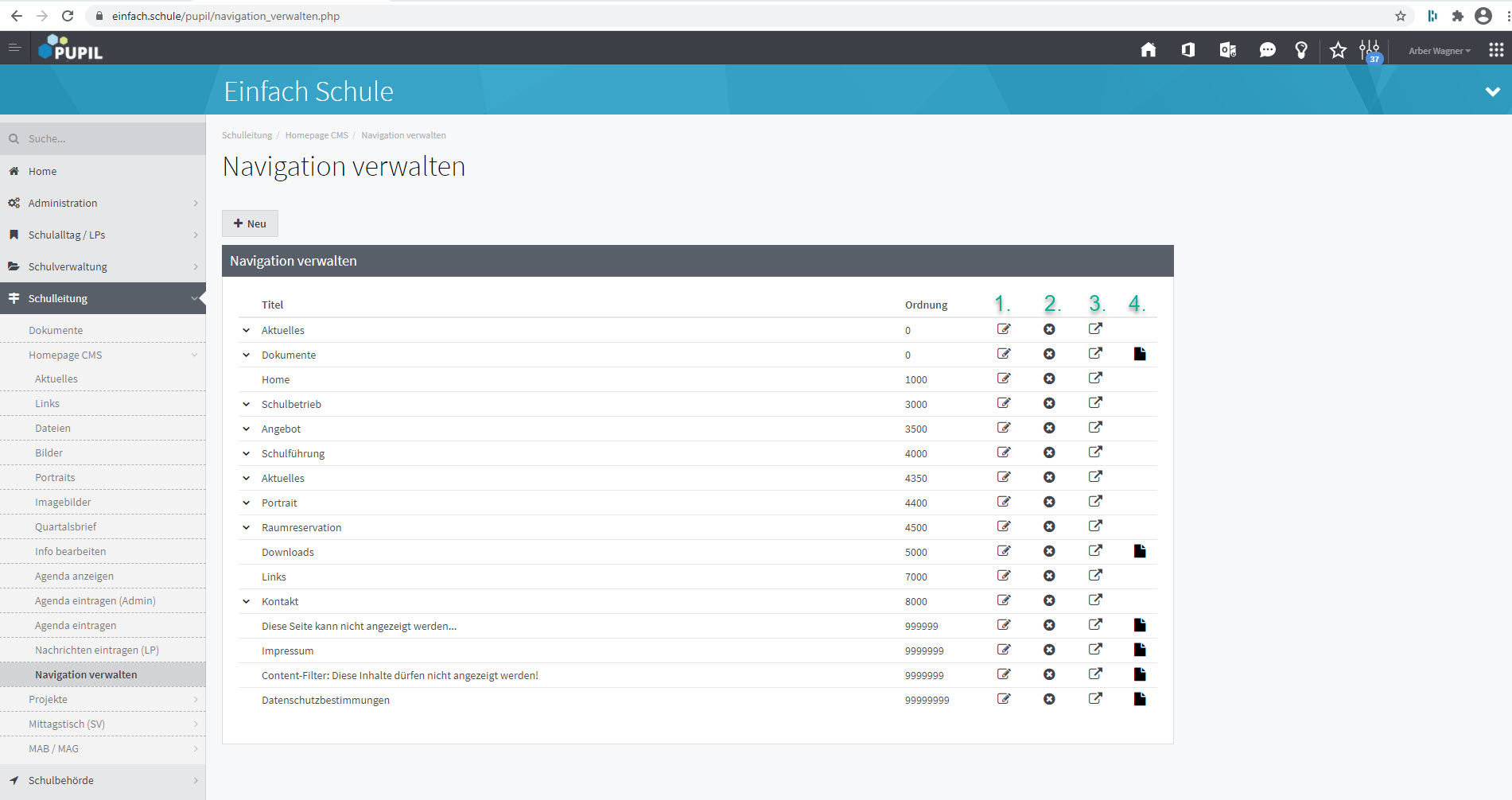Expand Mittagstisch (SV) in sidebar

(x=103, y=724)
